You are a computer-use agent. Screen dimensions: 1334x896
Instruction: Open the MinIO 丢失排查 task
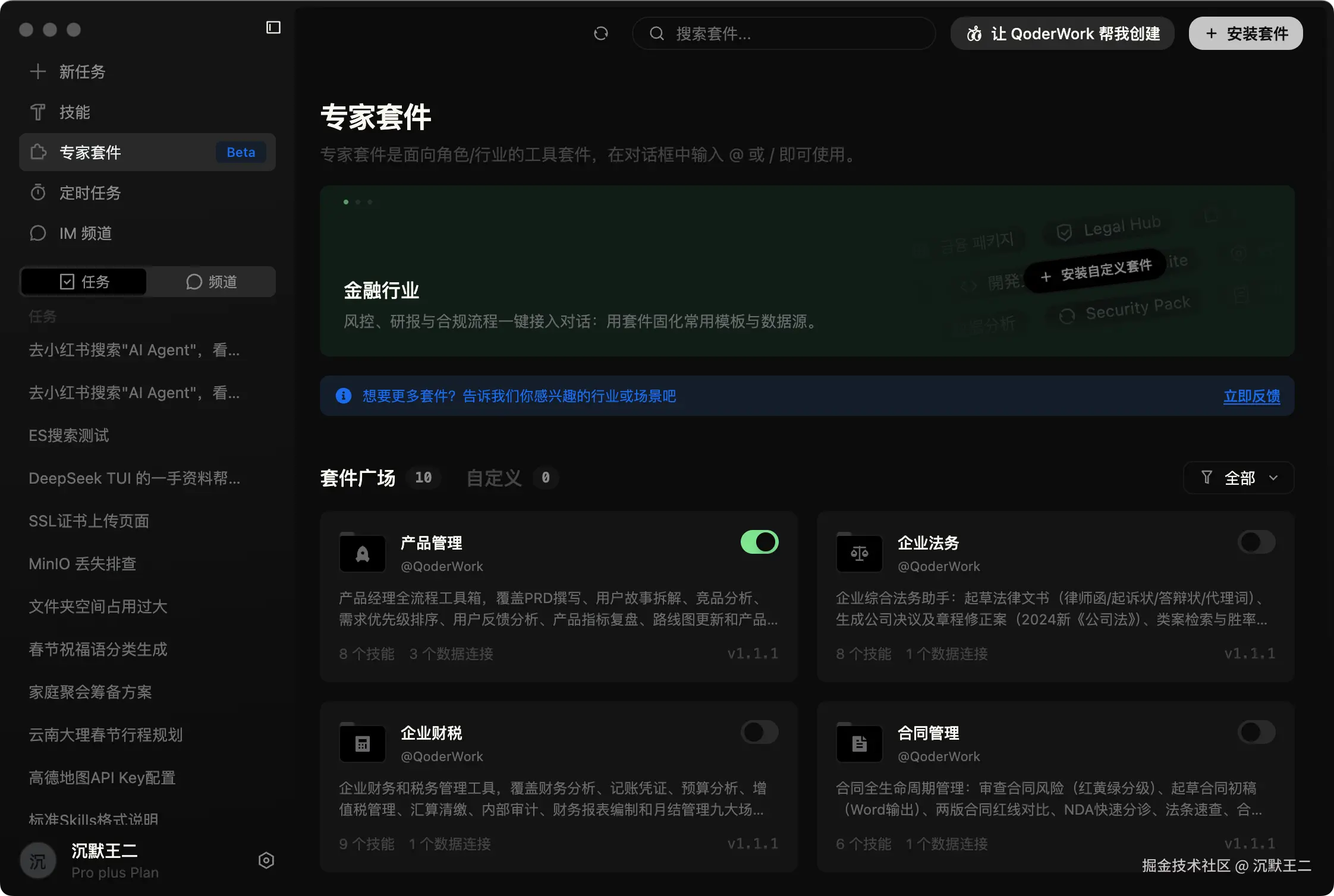pyautogui.click(x=147, y=564)
